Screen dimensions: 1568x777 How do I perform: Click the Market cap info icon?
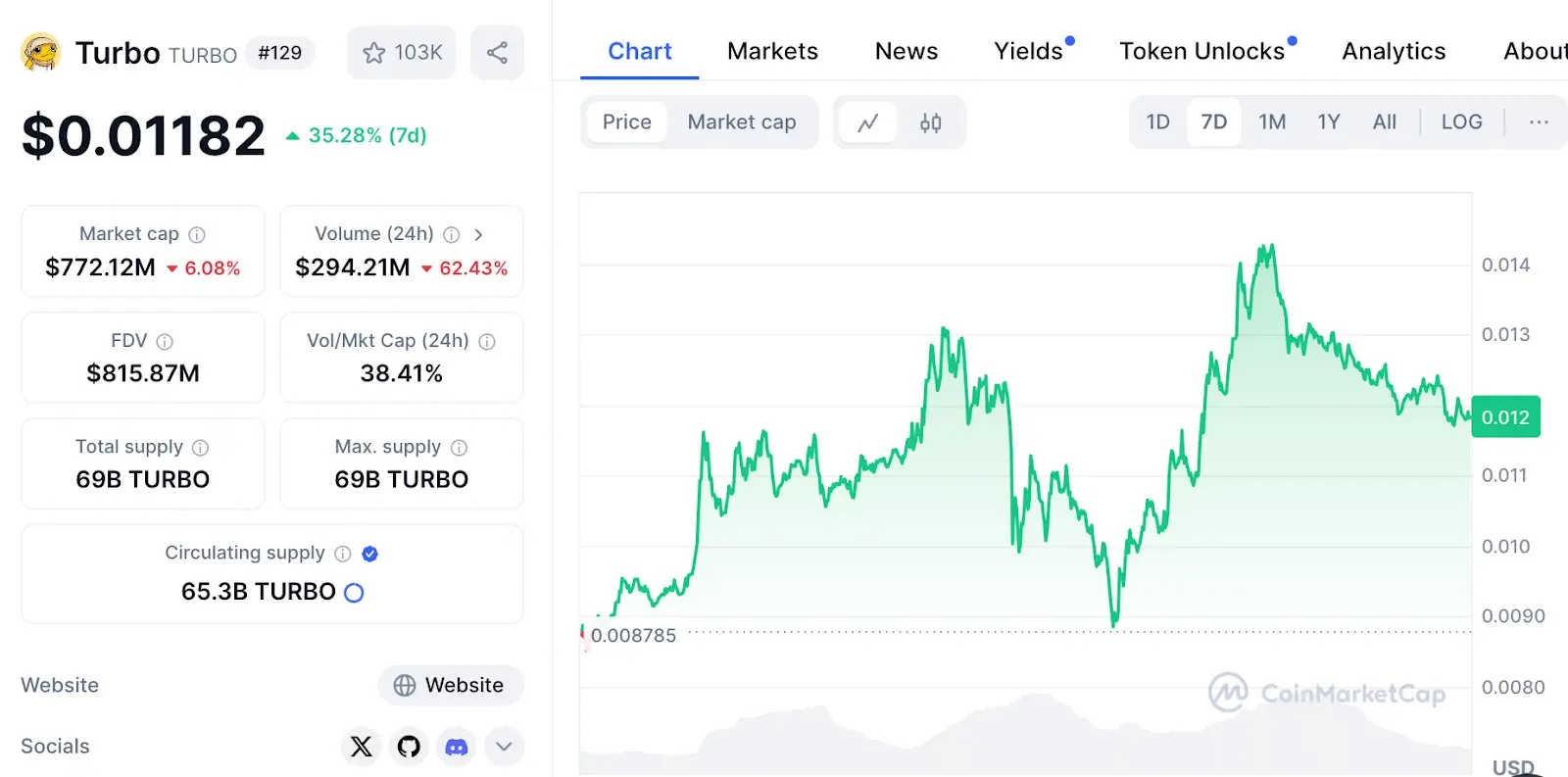[x=197, y=235]
